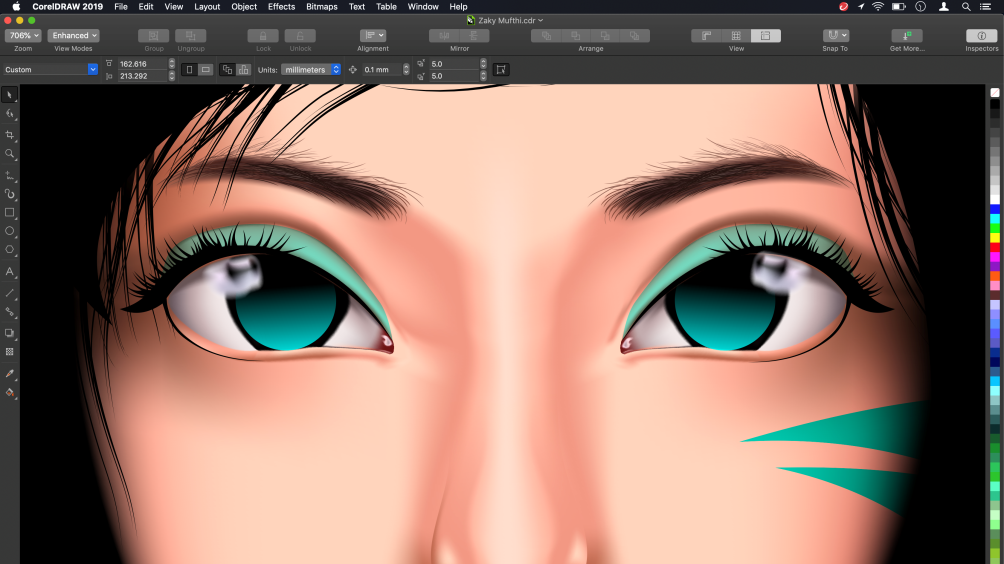The image size is (1004, 564).
Task: Pick the Ellipse tool
Action: 10,231
